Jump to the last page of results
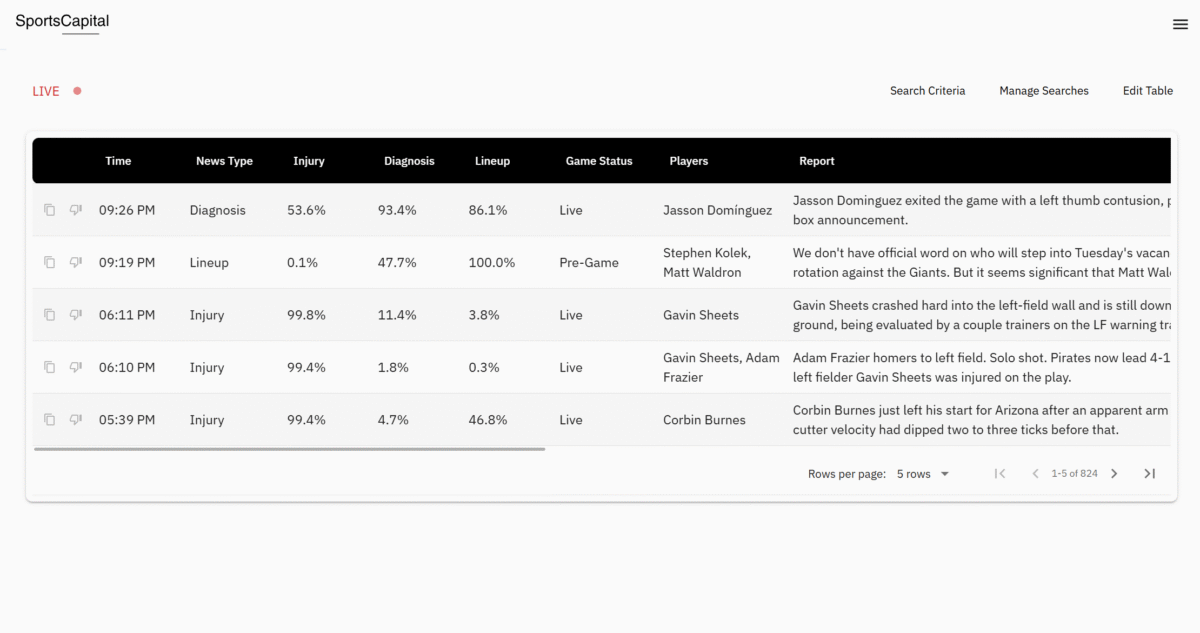The height and width of the screenshot is (633, 1200). point(1150,474)
